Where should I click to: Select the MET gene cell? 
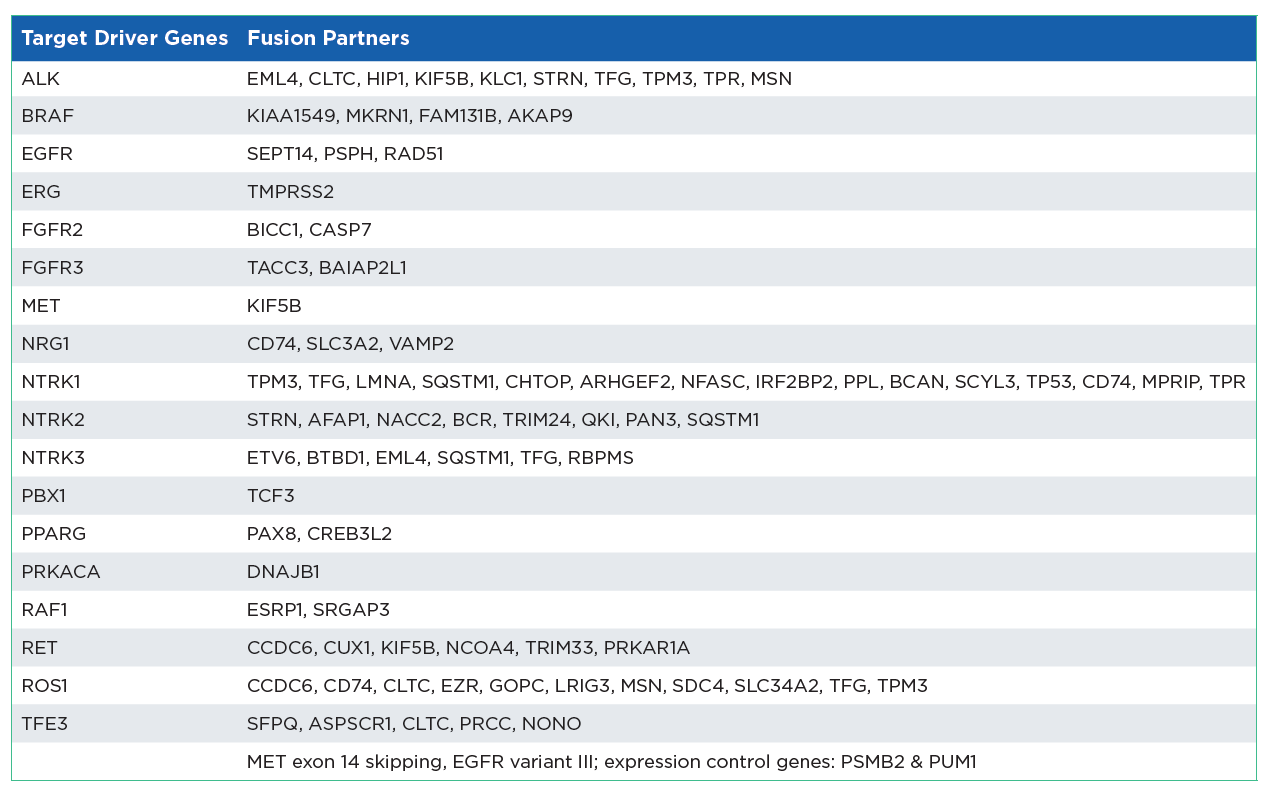point(41,306)
